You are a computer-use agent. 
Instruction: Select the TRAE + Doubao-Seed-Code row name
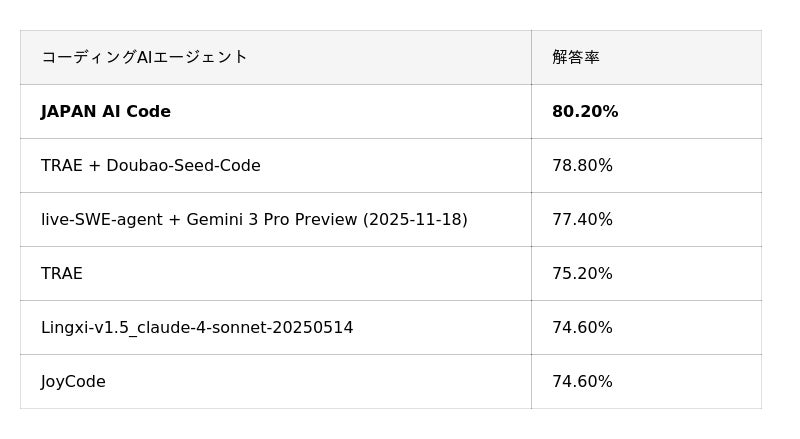click(151, 166)
